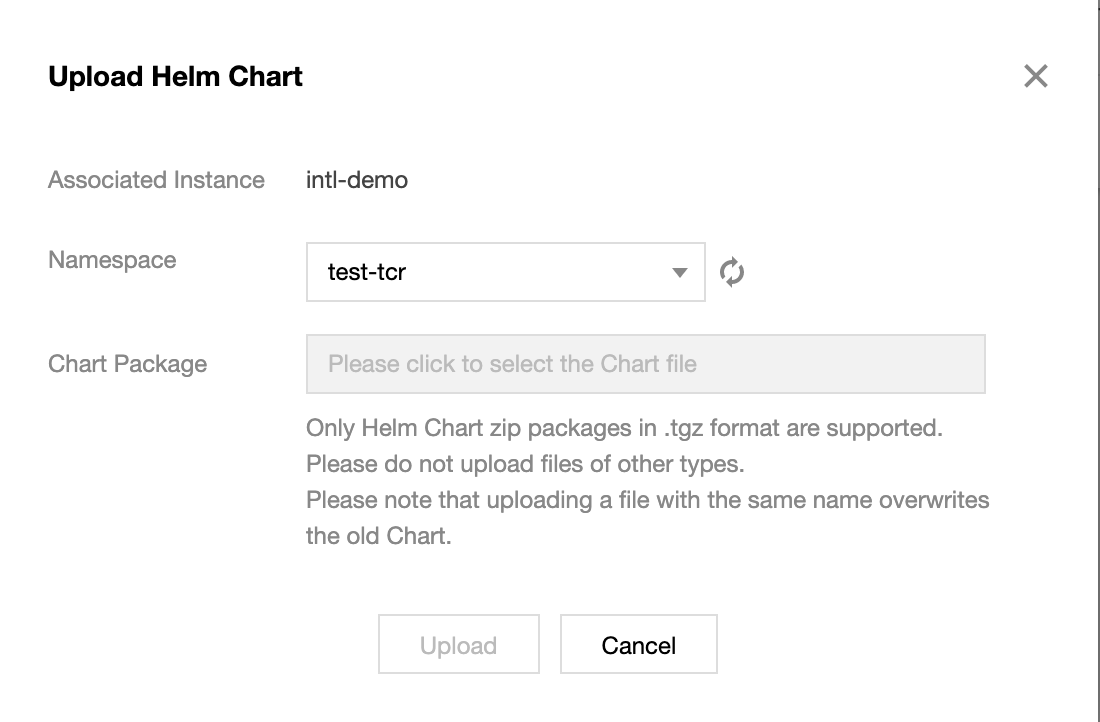
Task: Open the Namespace dropdown showing test-tcr
Action: coord(505,272)
